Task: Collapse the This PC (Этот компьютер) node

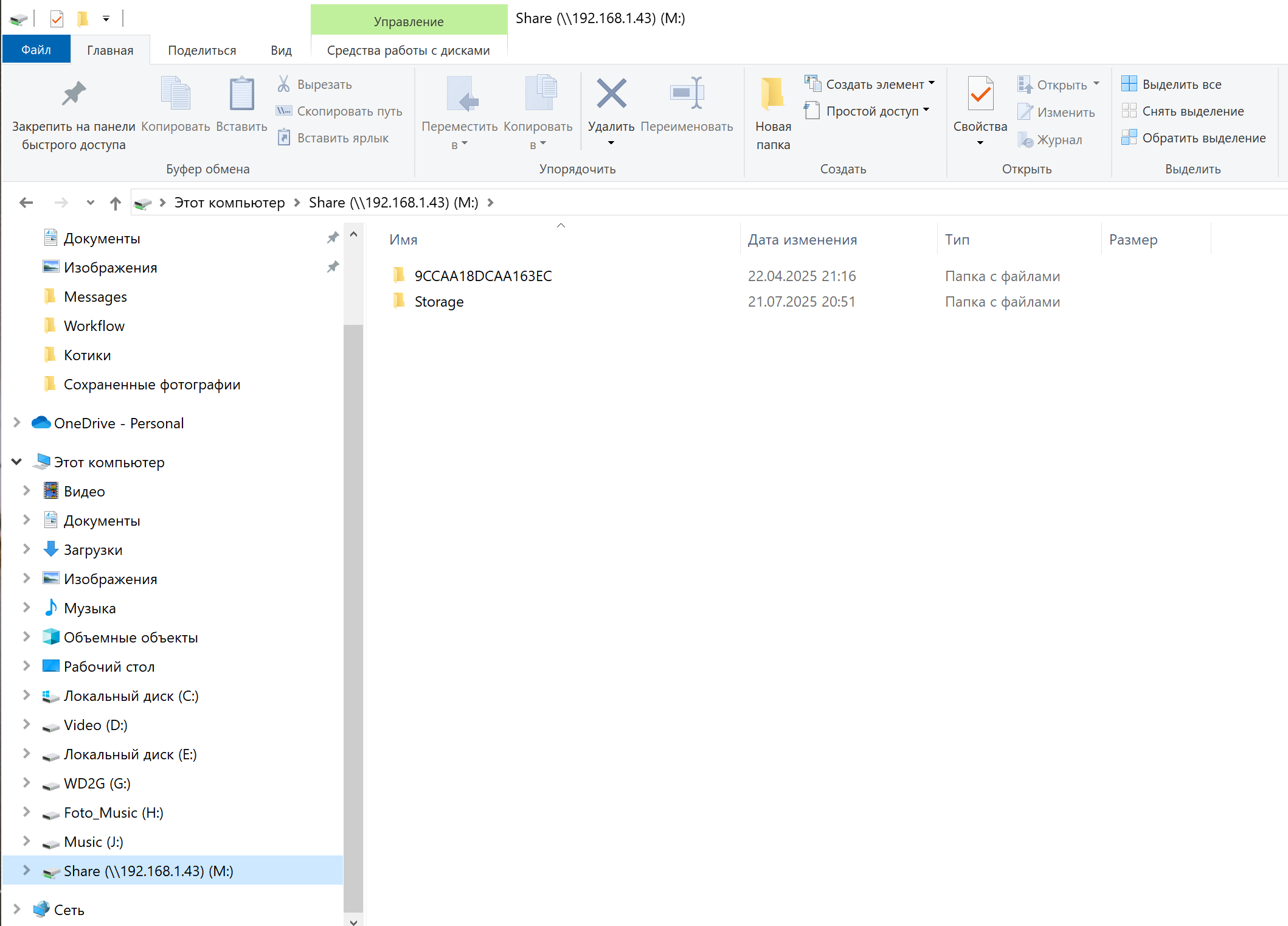Action: (17, 462)
